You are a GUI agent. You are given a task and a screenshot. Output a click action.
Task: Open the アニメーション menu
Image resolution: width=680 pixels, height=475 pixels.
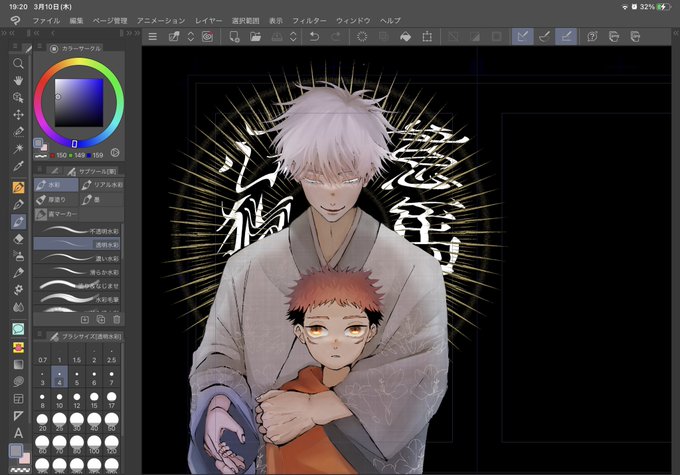pos(161,20)
